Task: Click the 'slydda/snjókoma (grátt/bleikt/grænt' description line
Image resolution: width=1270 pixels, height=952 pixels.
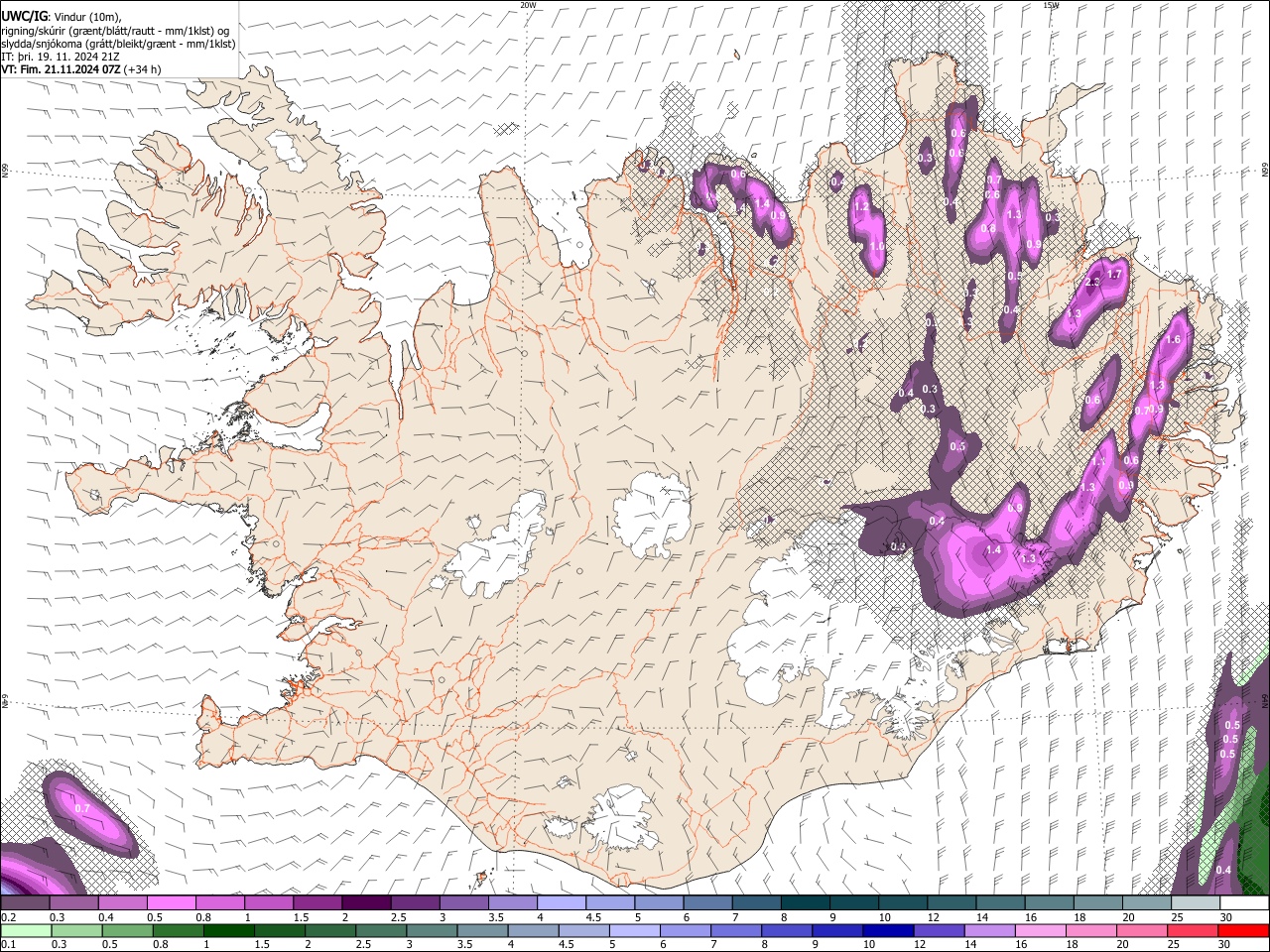Action: [118, 44]
